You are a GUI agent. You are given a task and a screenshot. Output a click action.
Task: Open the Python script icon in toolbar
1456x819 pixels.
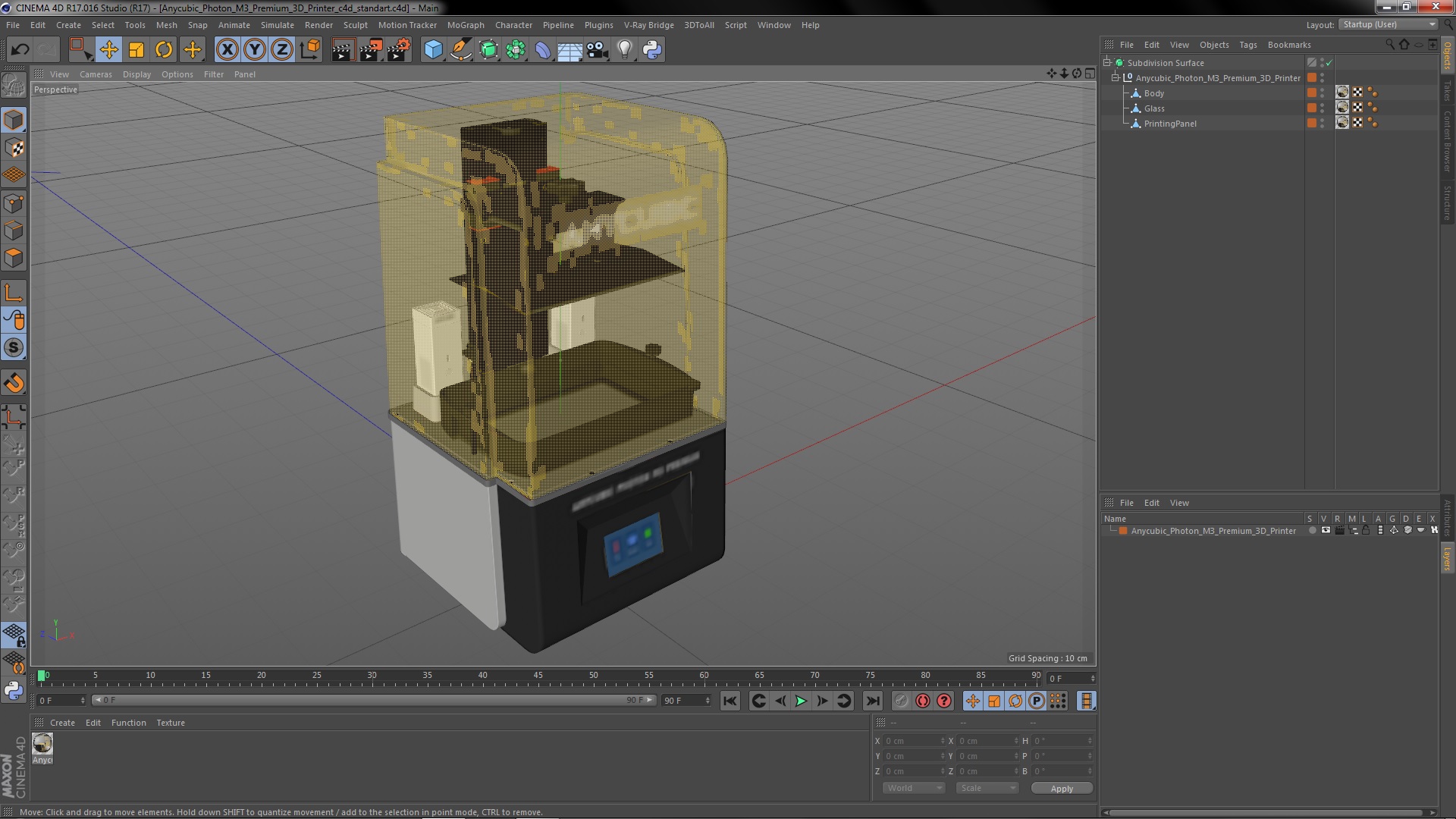[x=652, y=50]
